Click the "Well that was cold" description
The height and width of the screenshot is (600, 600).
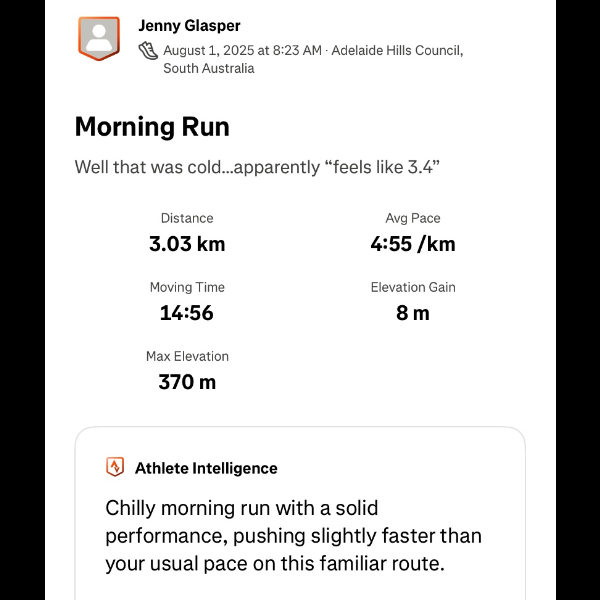pyautogui.click(x=257, y=167)
